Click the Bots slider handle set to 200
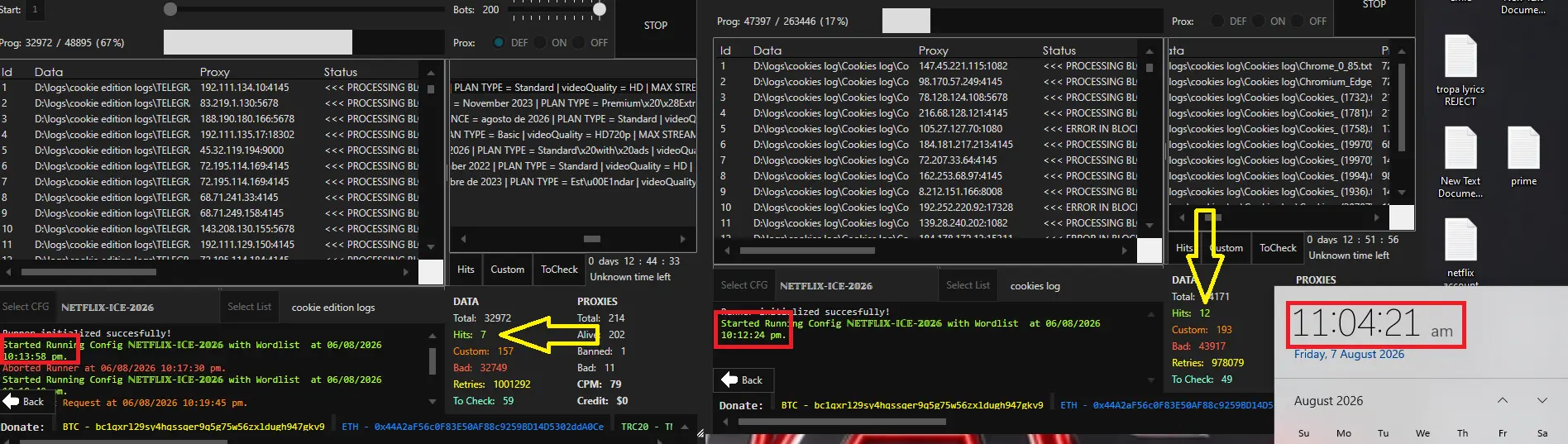The image size is (1568, 444). 600,9
